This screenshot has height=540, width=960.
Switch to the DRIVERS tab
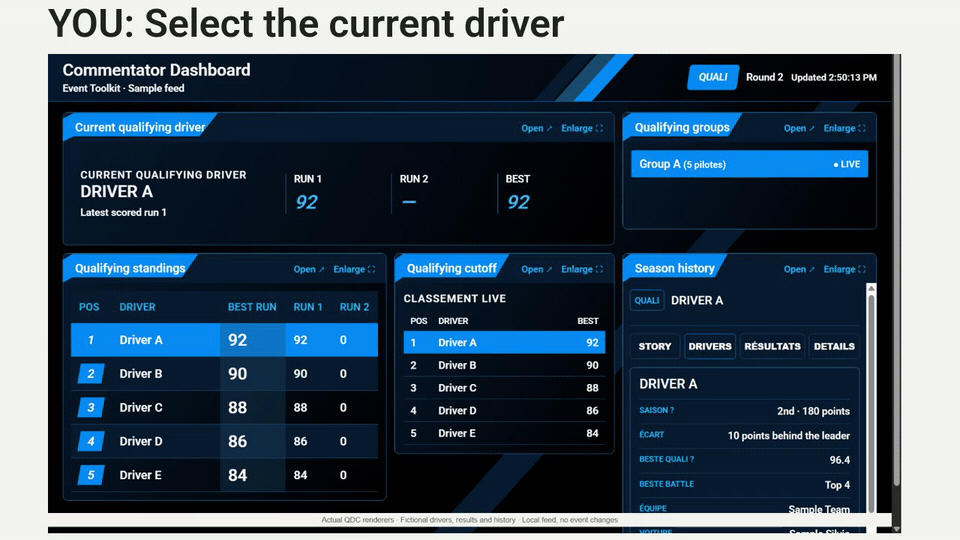[710, 347]
